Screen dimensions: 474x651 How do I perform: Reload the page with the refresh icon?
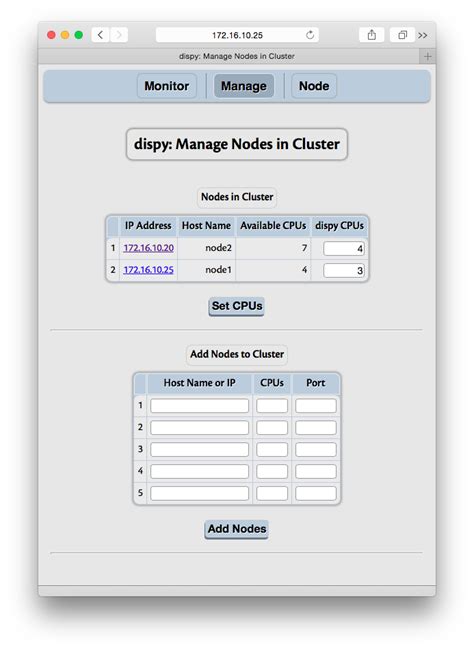click(310, 35)
